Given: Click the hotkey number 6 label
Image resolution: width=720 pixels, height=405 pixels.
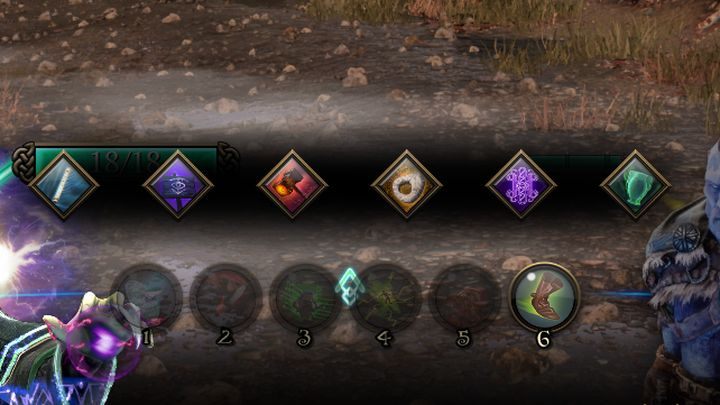Looking at the screenshot, I should point(543,340).
